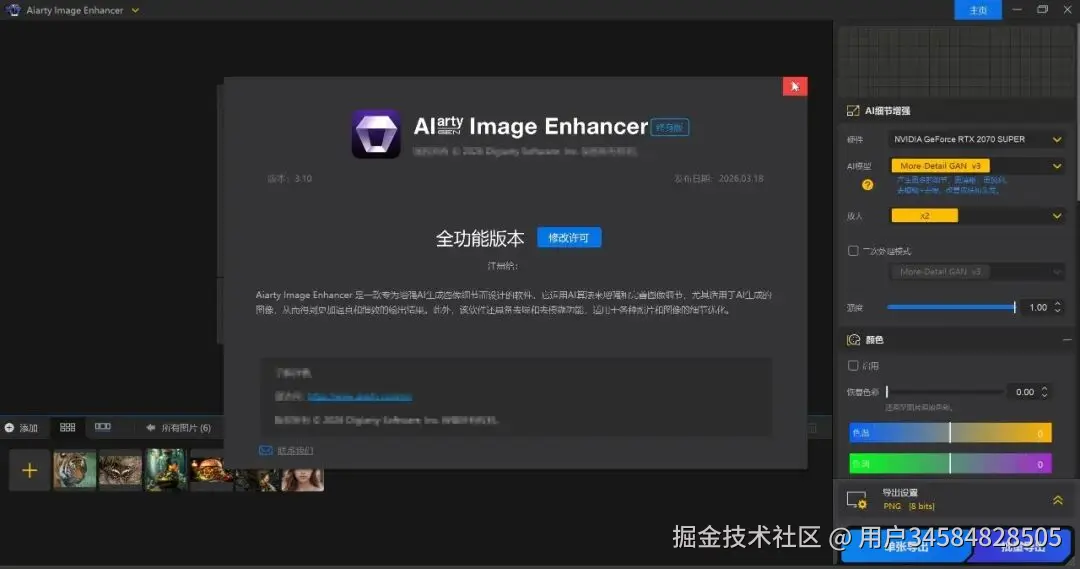The width and height of the screenshot is (1080, 569).
Task: Click the strength value field showing 1.00
Action: pyautogui.click(x=1038, y=307)
